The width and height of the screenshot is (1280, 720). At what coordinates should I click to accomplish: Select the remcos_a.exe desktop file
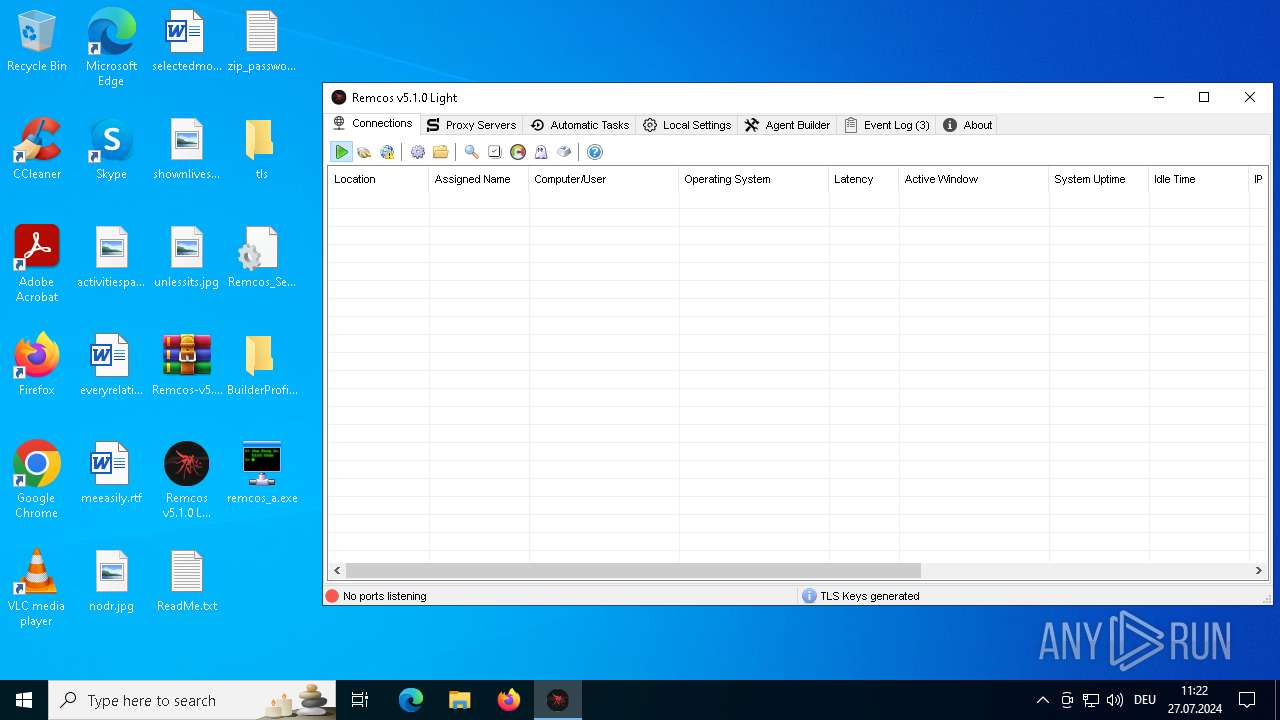262,473
